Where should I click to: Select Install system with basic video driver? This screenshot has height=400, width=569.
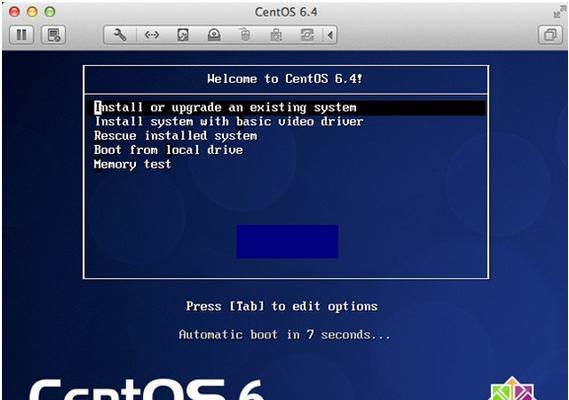[229, 121]
